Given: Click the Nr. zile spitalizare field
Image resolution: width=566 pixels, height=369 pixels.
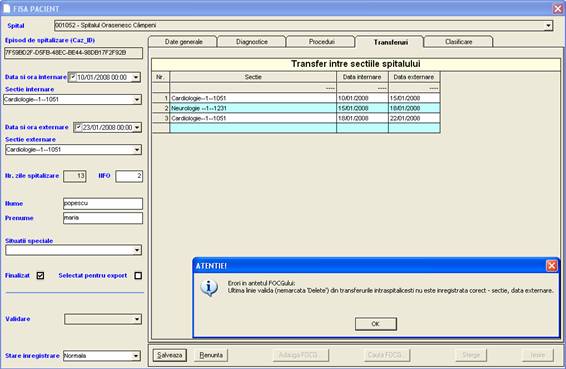Looking at the screenshot, I should tap(75, 176).
